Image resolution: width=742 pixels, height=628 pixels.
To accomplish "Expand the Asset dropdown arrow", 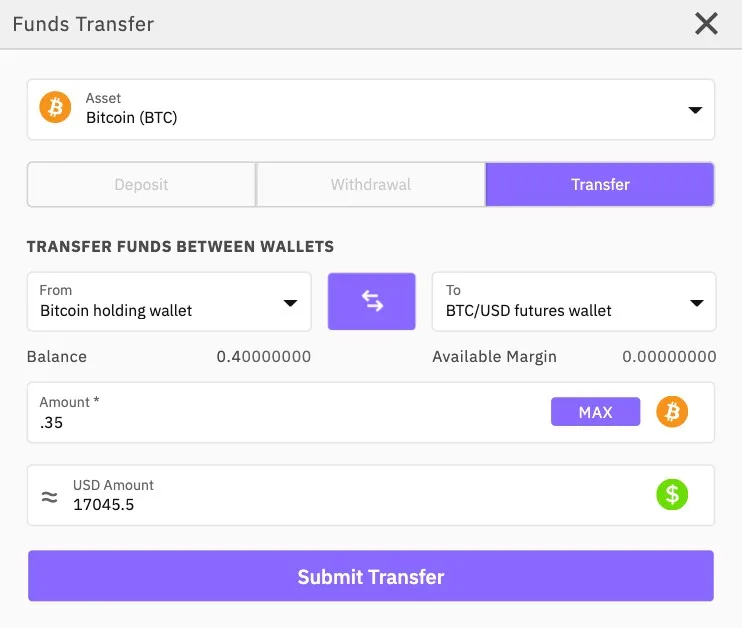I will tap(695, 110).
